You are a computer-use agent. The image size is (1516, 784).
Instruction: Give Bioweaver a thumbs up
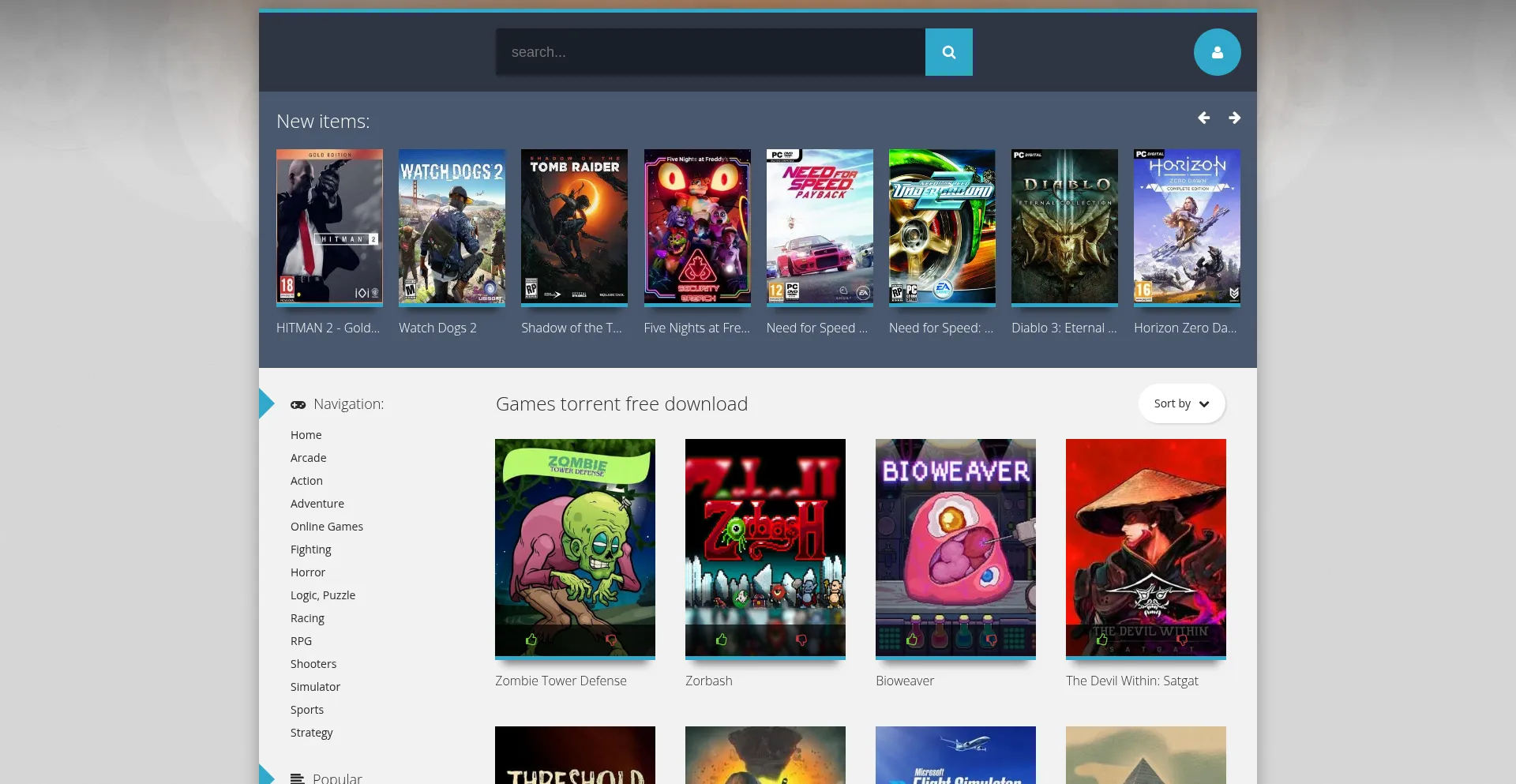coord(914,640)
